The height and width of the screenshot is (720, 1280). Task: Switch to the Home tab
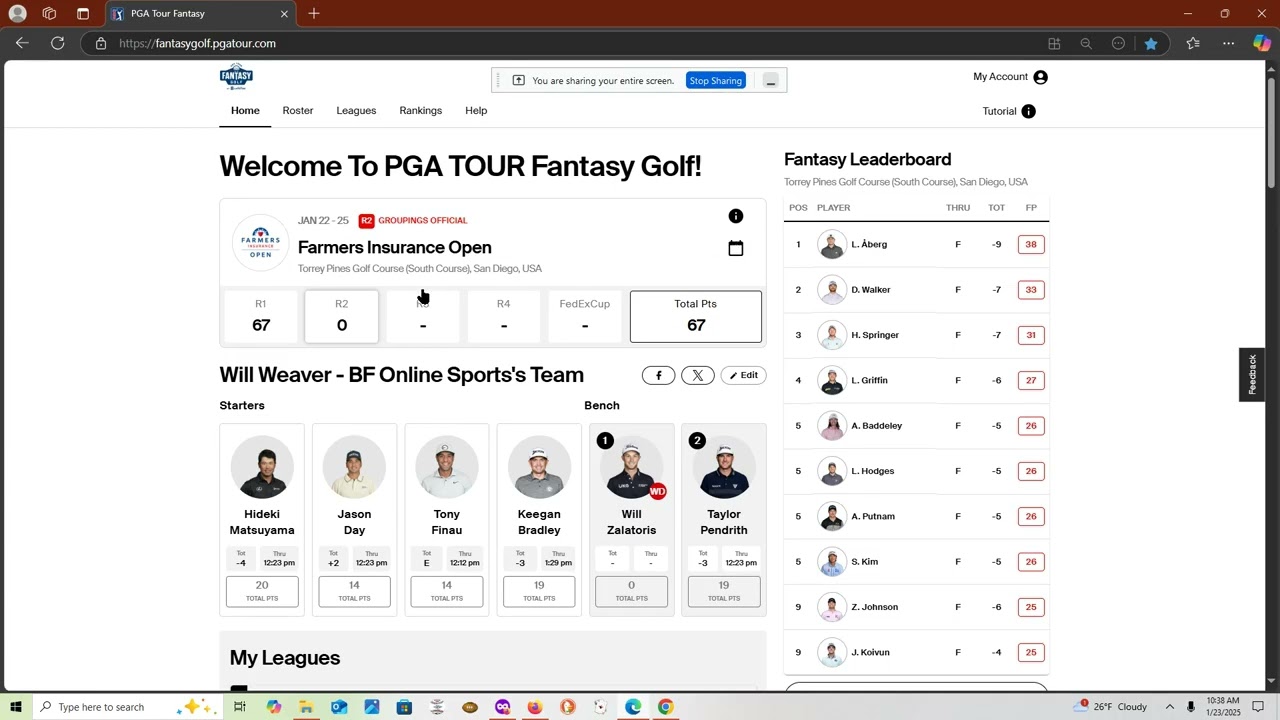pyautogui.click(x=245, y=111)
